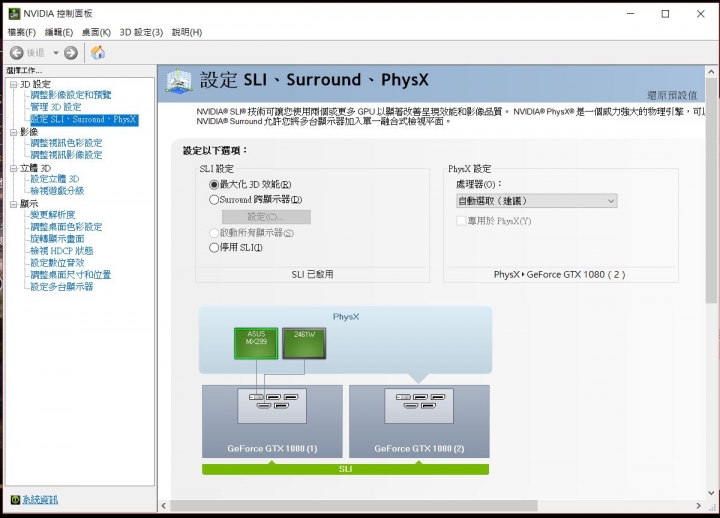Click the horizontal scrollbar thumb
The height and width of the screenshot is (518, 720).
tap(354, 506)
